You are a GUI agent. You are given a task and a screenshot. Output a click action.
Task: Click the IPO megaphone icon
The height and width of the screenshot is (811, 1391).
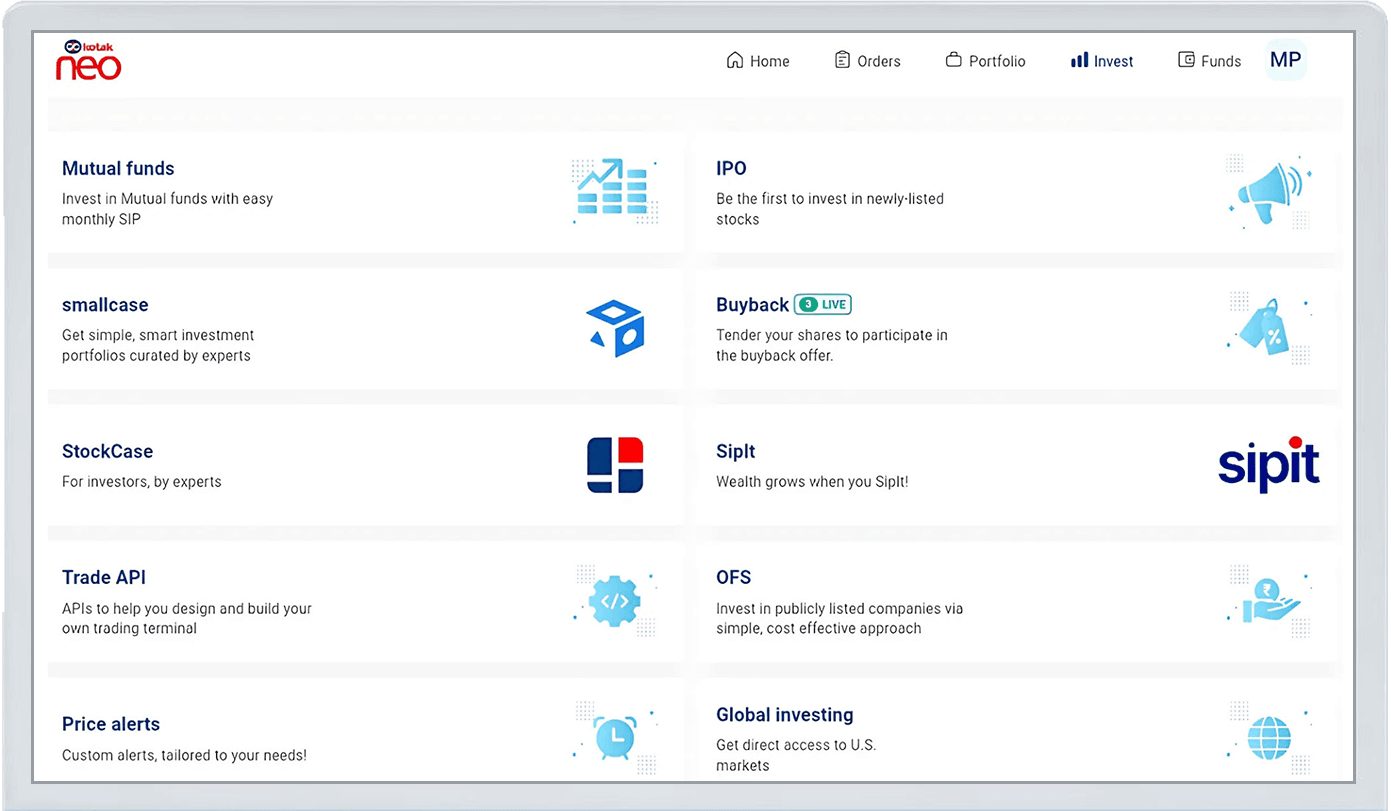[x=1268, y=190]
